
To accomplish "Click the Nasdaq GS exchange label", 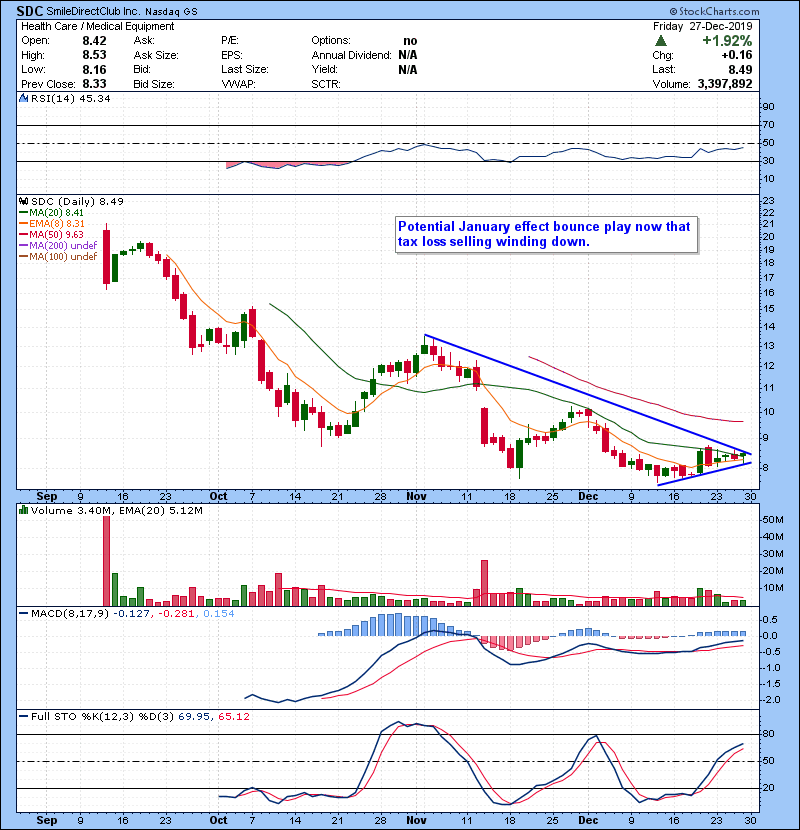I will [x=171, y=11].
